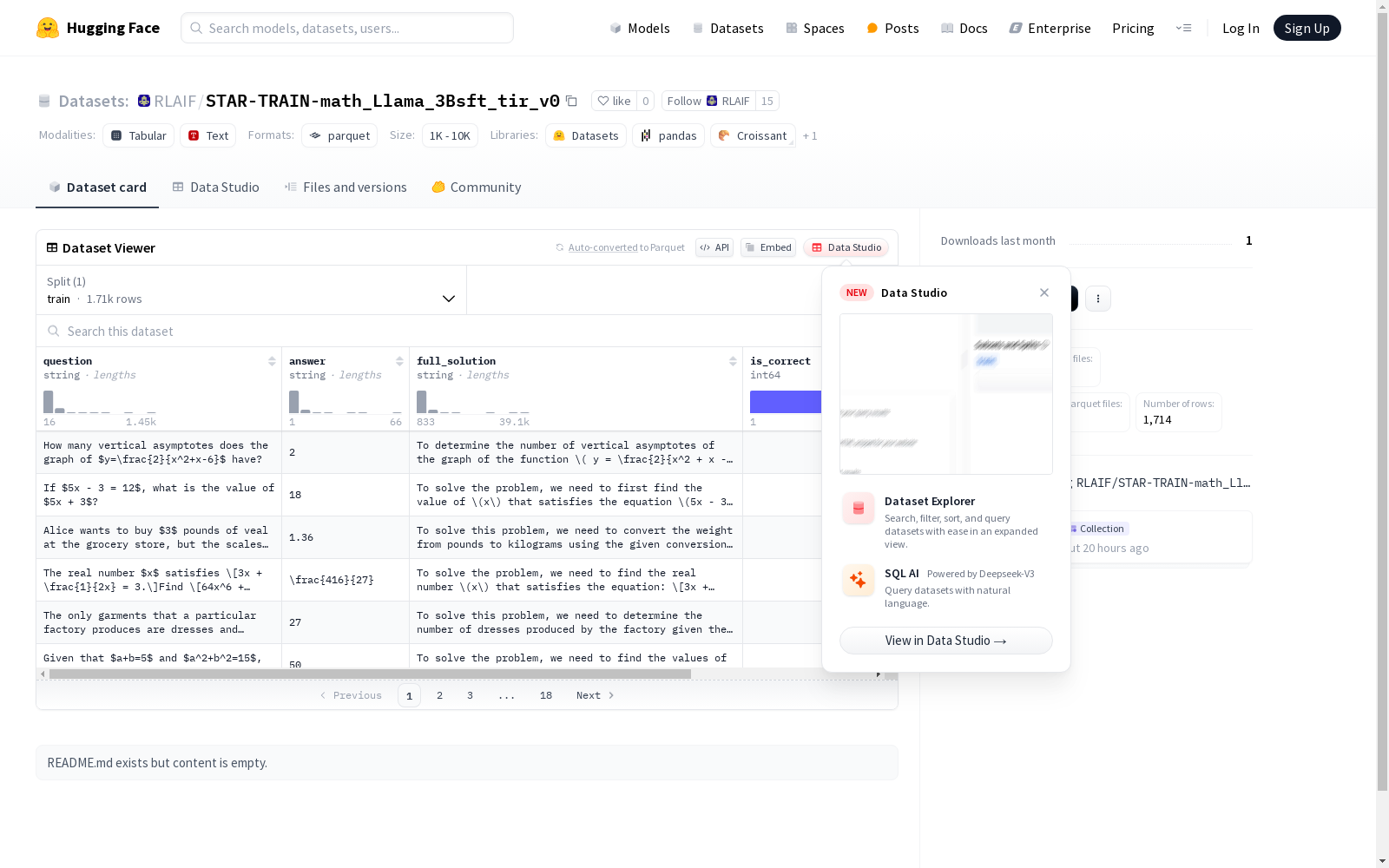The image size is (1389, 868).
Task: Sort the full_solution column
Action: click(733, 361)
